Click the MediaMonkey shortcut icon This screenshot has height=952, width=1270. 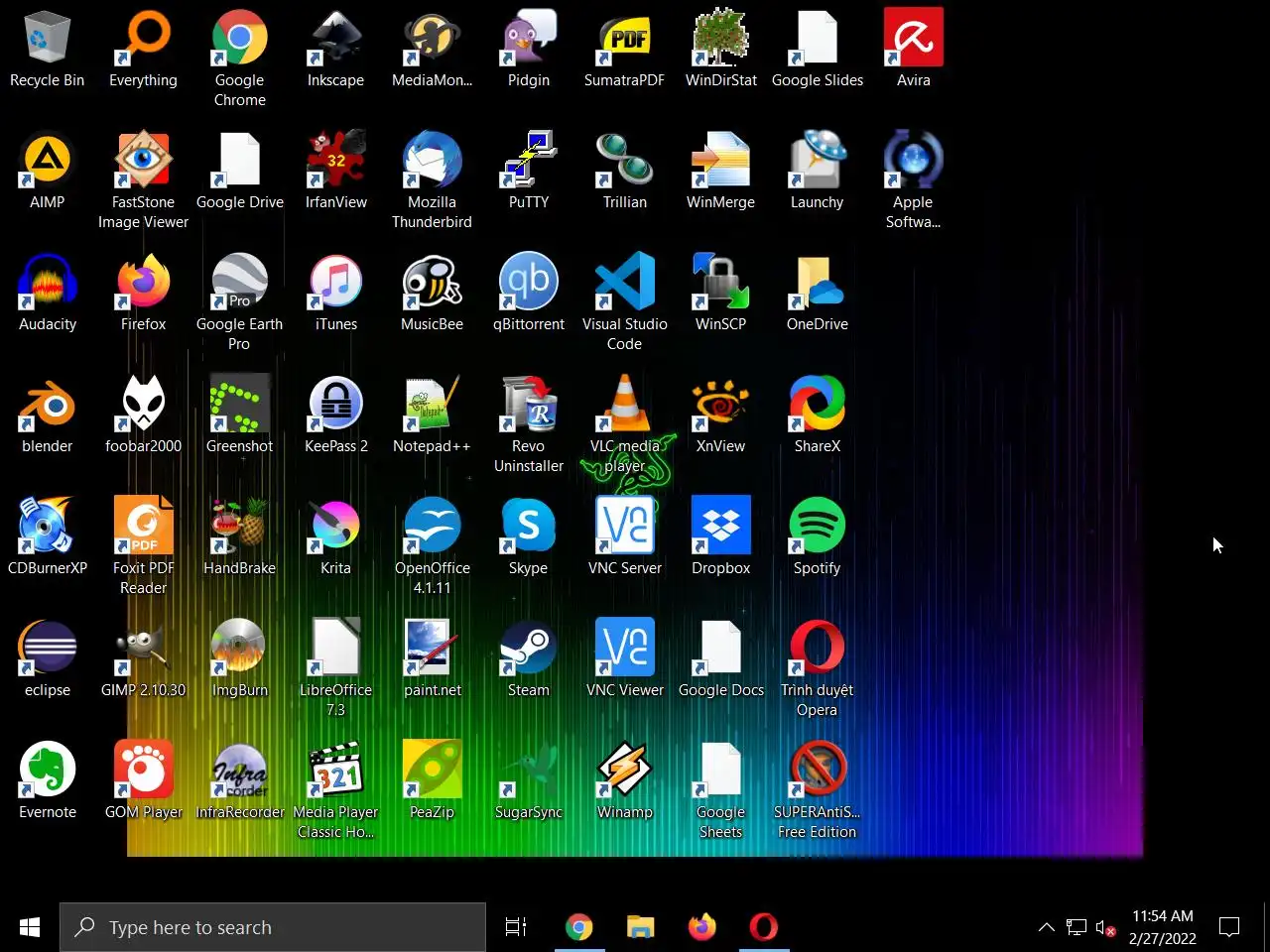pos(432,40)
